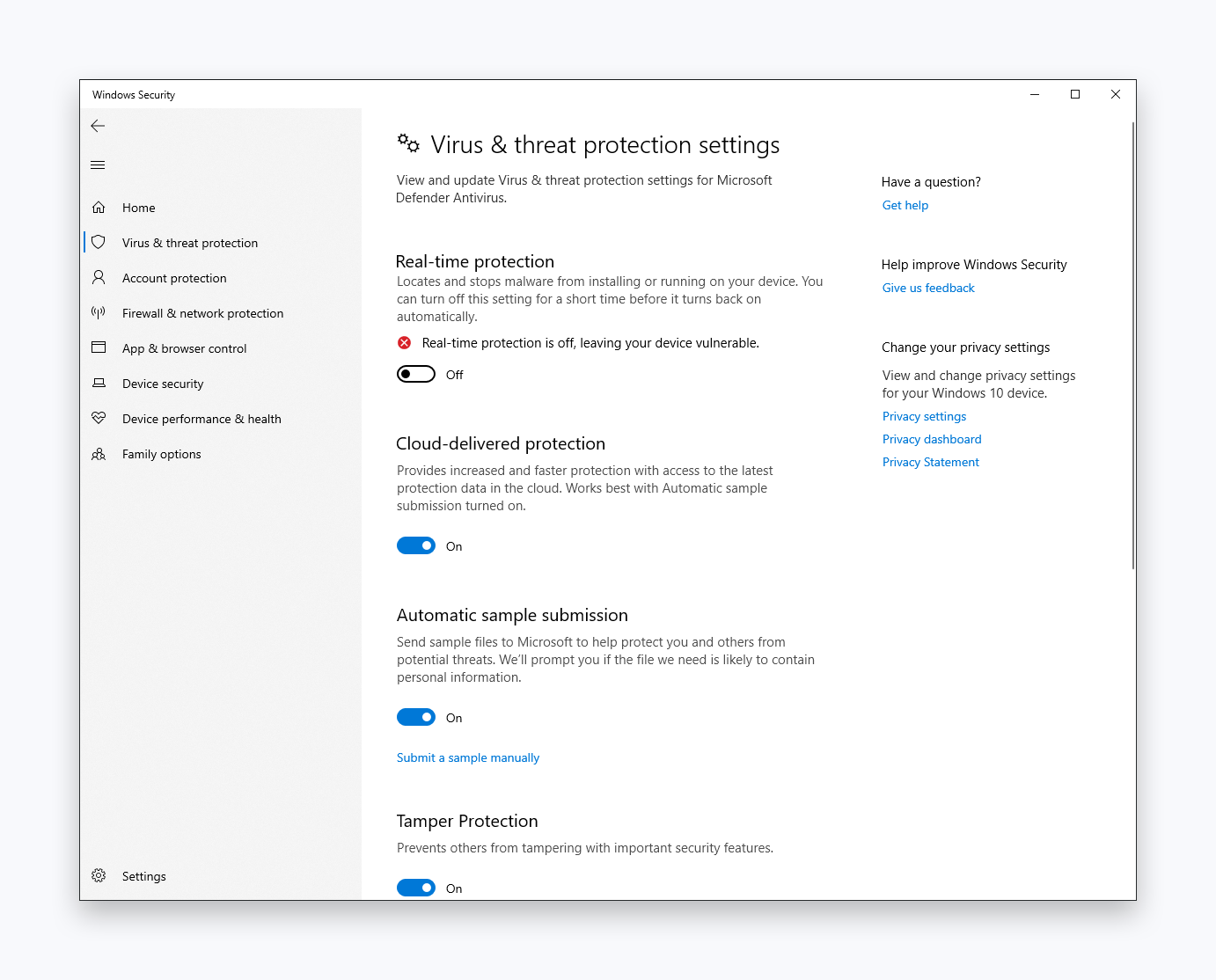This screenshot has width=1216, height=980.
Task: Disable Cloud-delivered protection toggle
Action: [416, 545]
